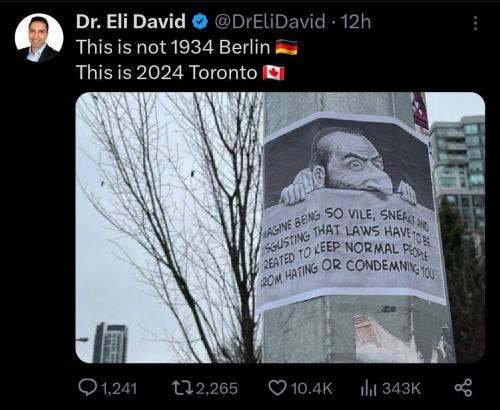
Task: Open the share icon menu
Action: [x=463, y=388]
